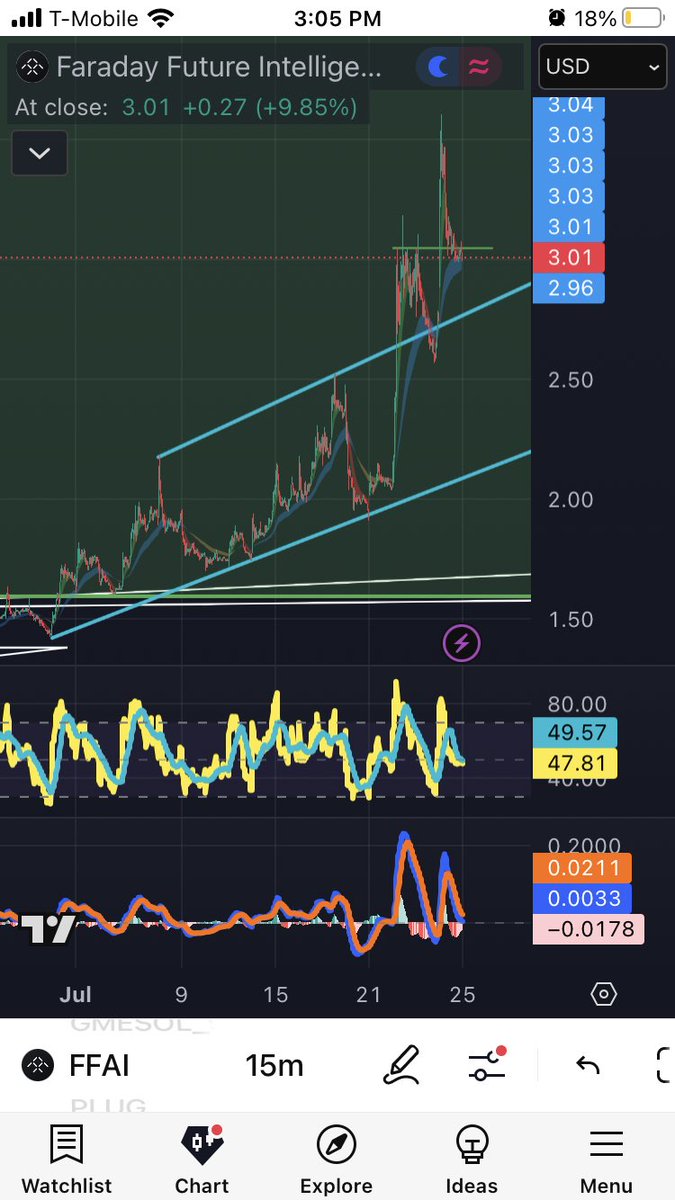
Task: Tap the +0.27 (+9.85%) change text
Action: (269, 107)
